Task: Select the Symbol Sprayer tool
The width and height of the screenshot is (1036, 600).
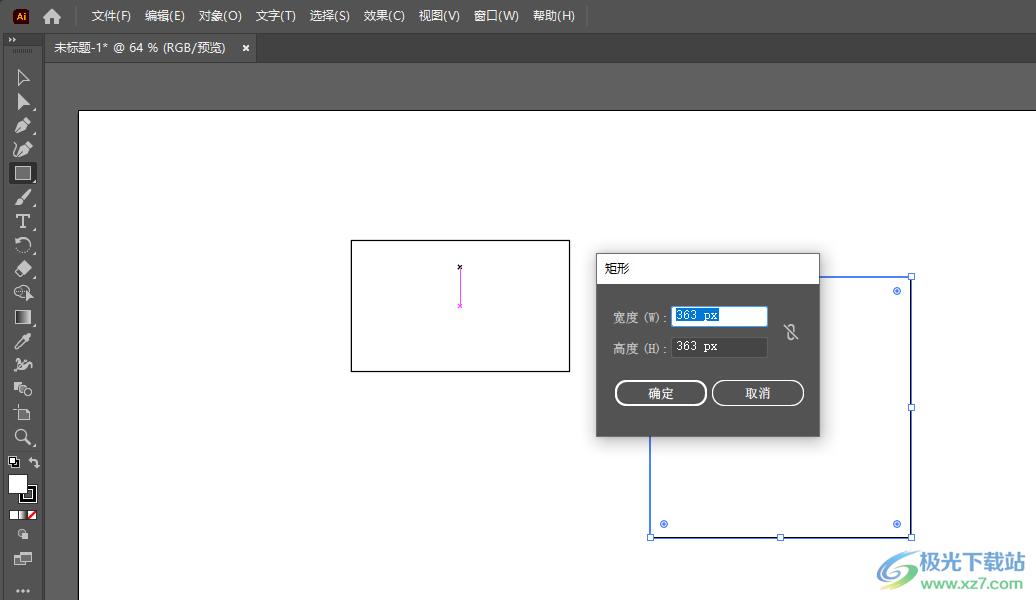Action: 22,365
